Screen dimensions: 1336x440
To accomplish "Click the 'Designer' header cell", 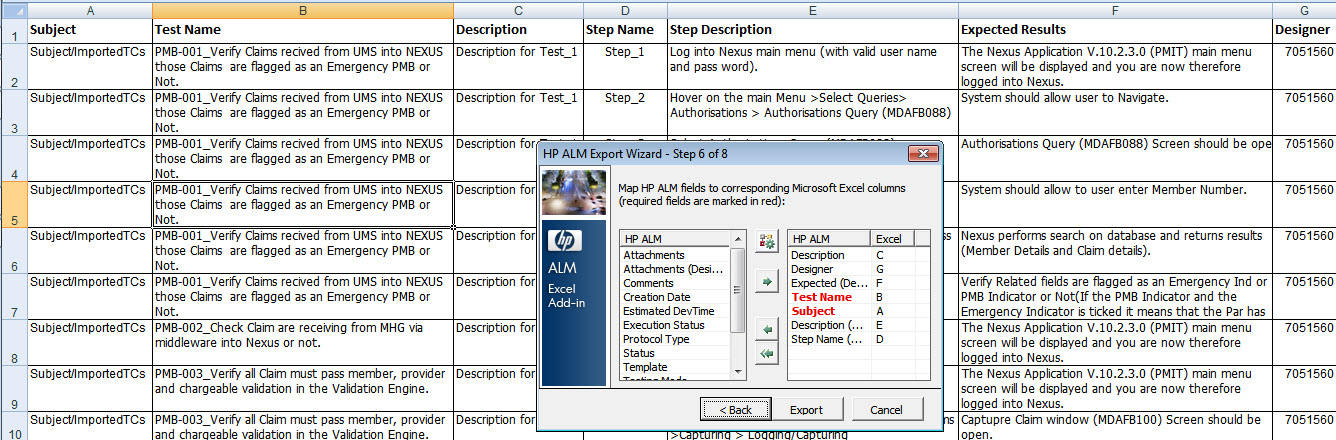I will (x=1304, y=30).
